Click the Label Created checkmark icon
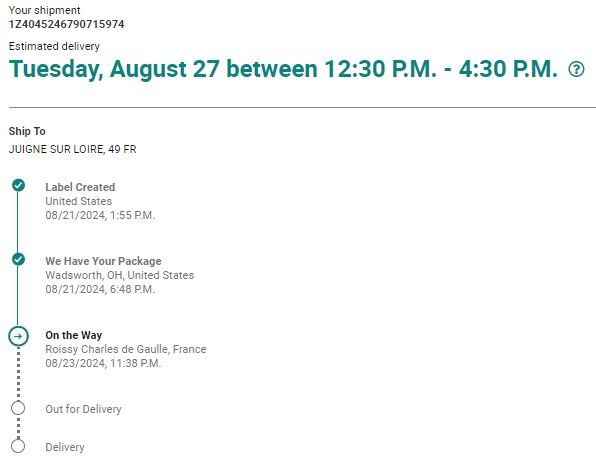This screenshot has height=463, width=596. (x=18, y=185)
